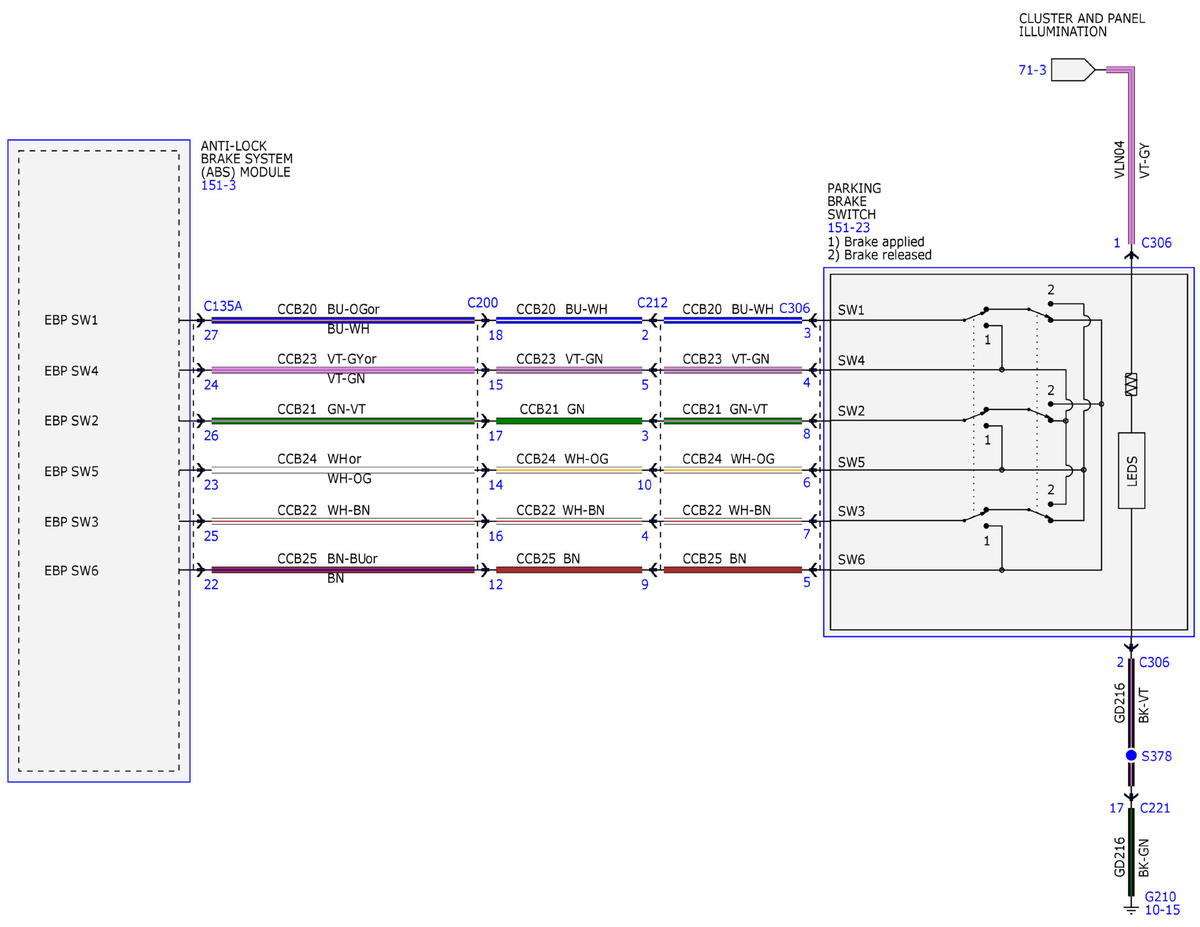Image resolution: width=1200 pixels, height=927 pixels.
Task: Click pin number 27 at connector C135A
Action: click(x=211, y=336)
